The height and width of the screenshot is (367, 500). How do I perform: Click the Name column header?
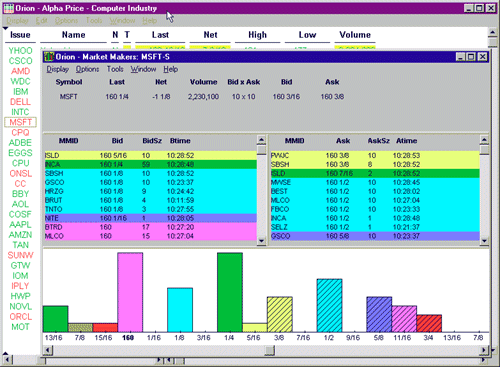[x=73, y=35]
